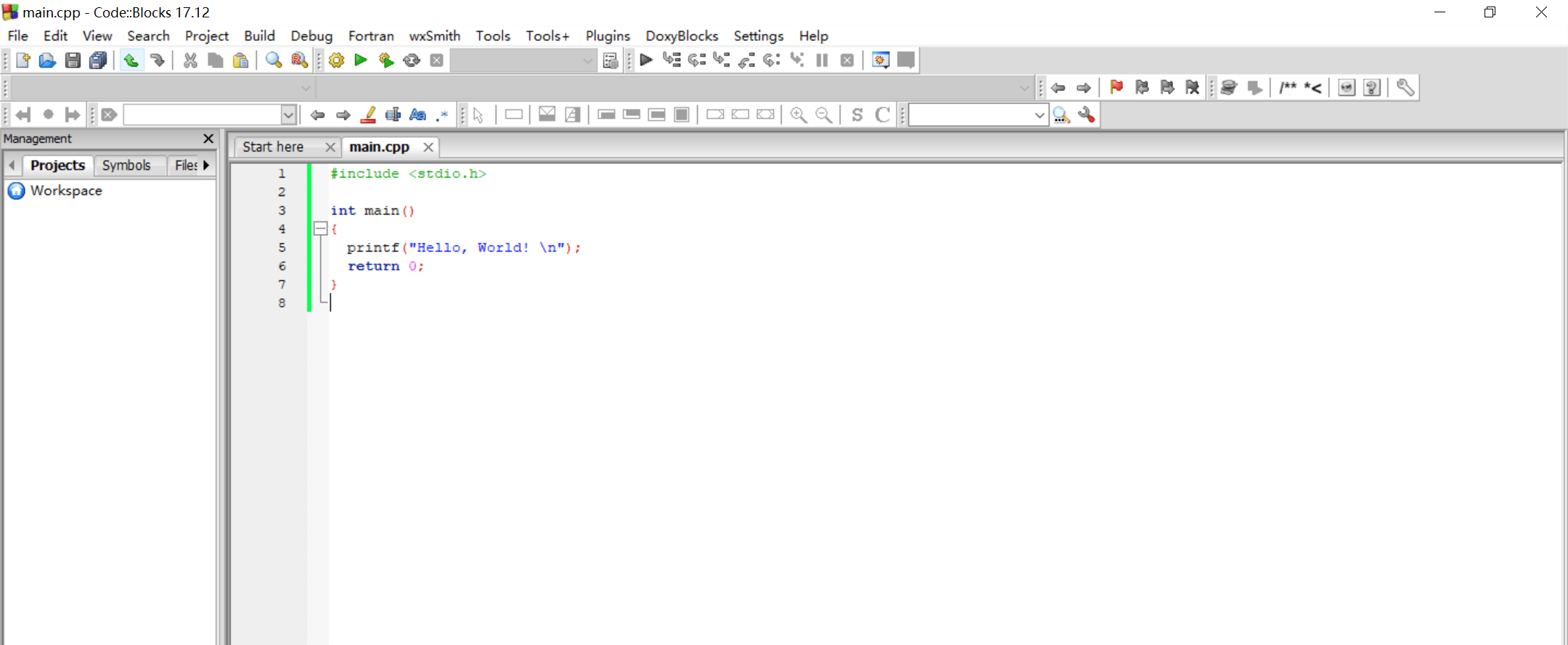Expand the incremental search dropdown arrow

pos(288,115)
